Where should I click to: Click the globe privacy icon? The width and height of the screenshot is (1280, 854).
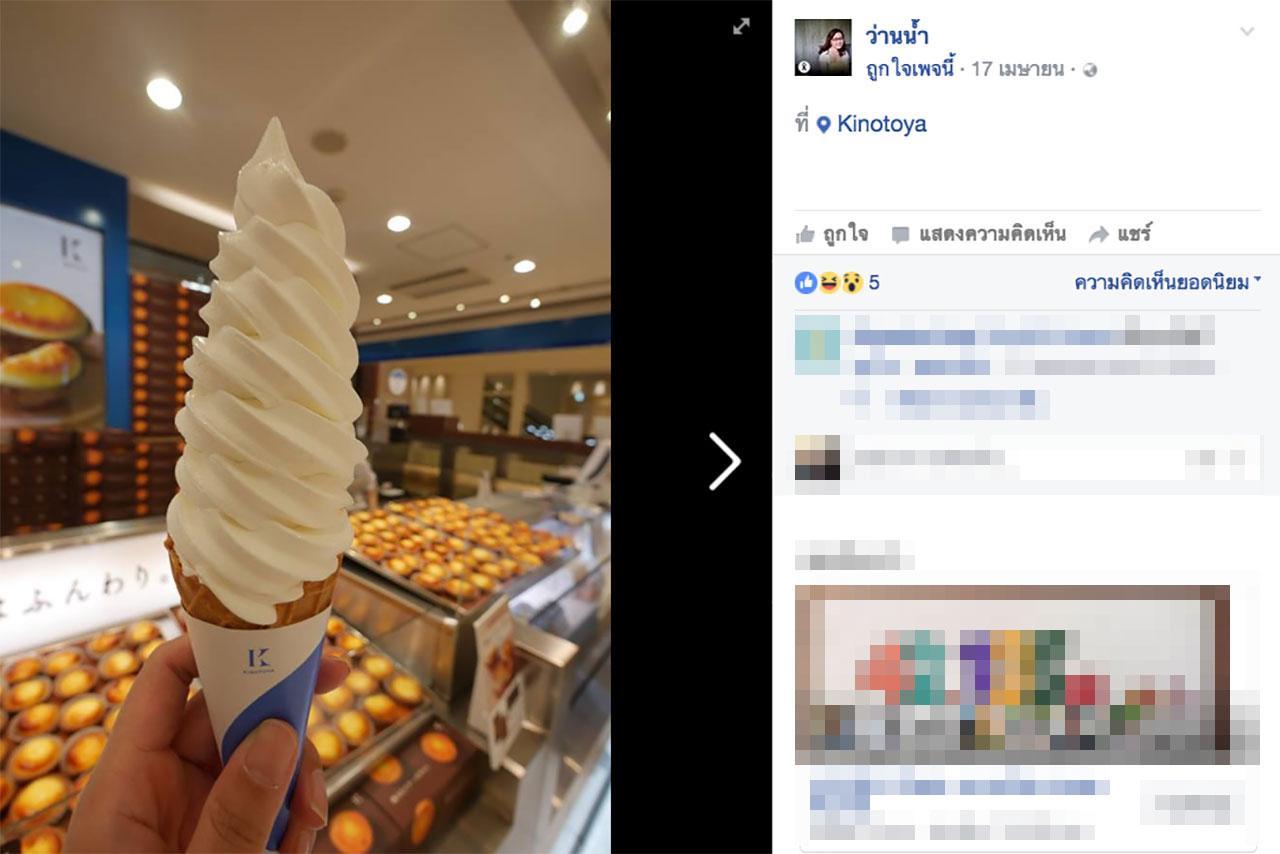tap(1090, 70)
